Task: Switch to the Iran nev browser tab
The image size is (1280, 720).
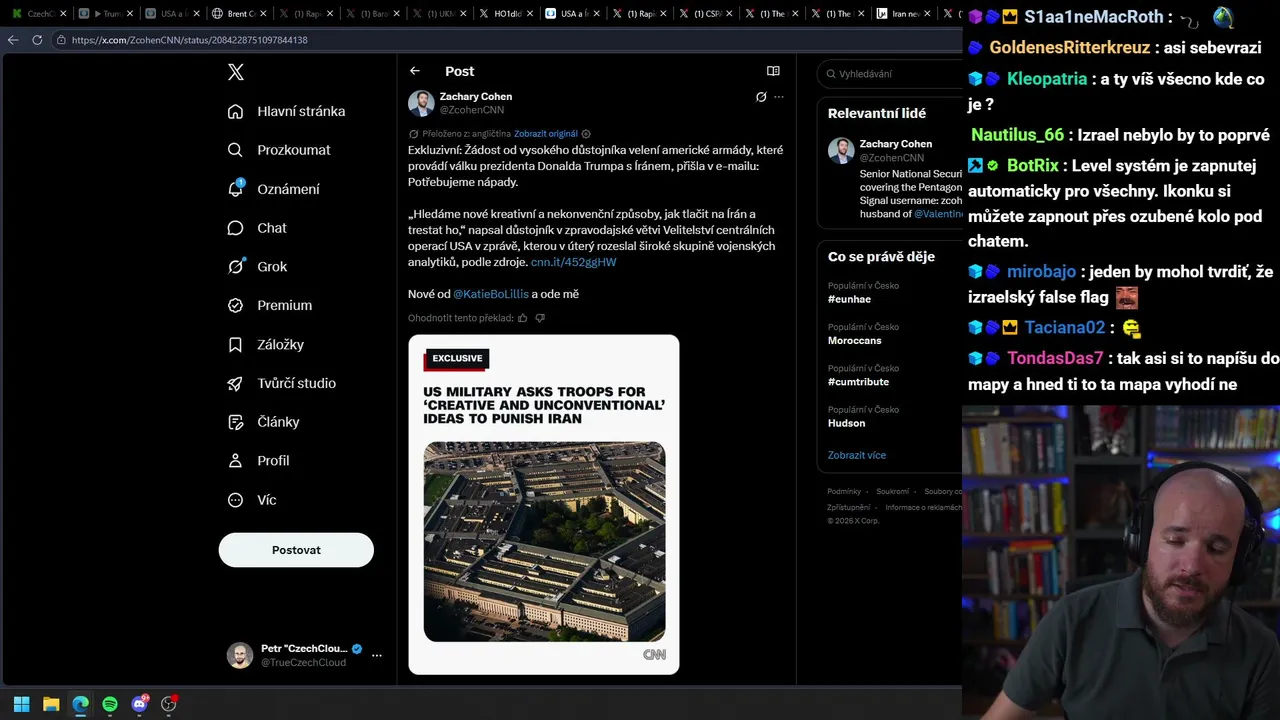Action: coord(905,14)
